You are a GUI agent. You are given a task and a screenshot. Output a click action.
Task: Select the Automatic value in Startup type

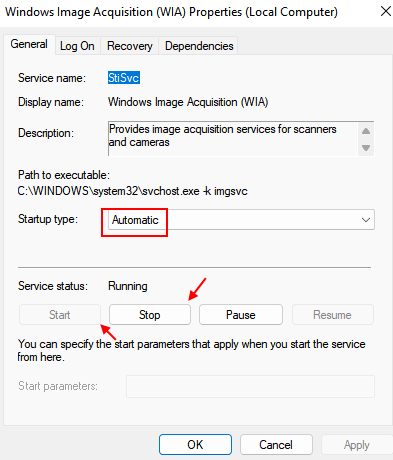(135, 220)
